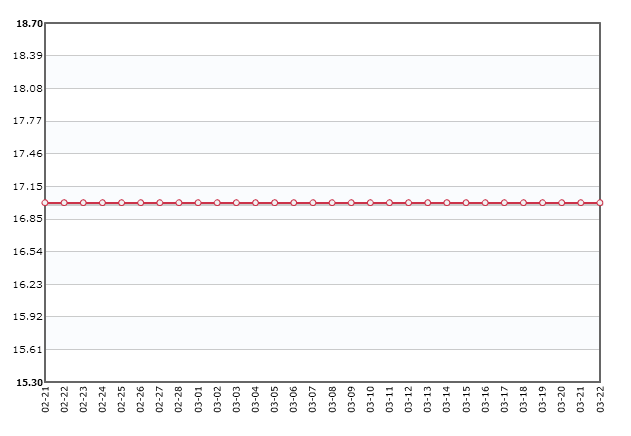
Task: Click the data point at 03-11
Action: (390, 203)
